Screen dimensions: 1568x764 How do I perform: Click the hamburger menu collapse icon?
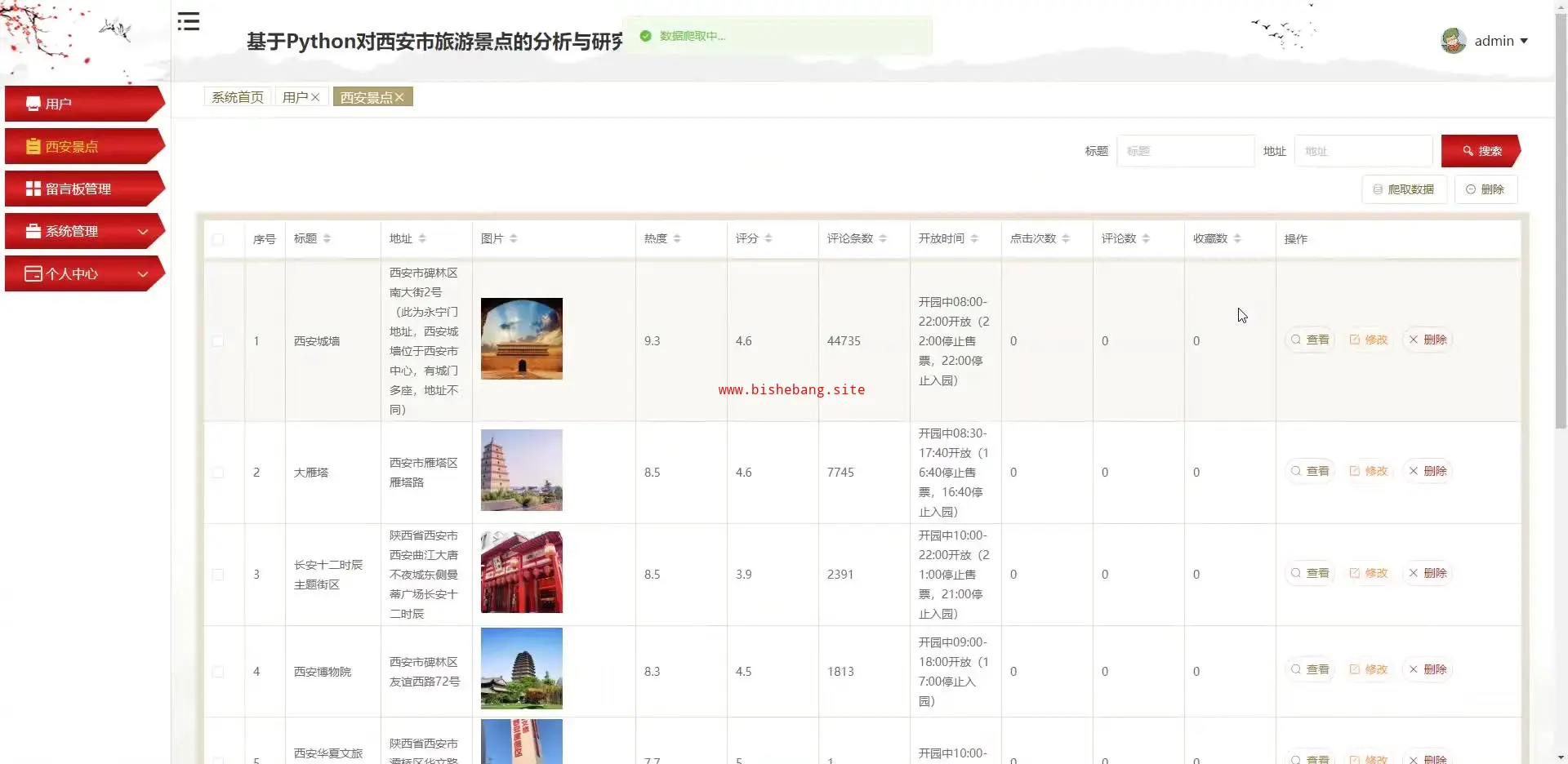click(x=189, y=22)
